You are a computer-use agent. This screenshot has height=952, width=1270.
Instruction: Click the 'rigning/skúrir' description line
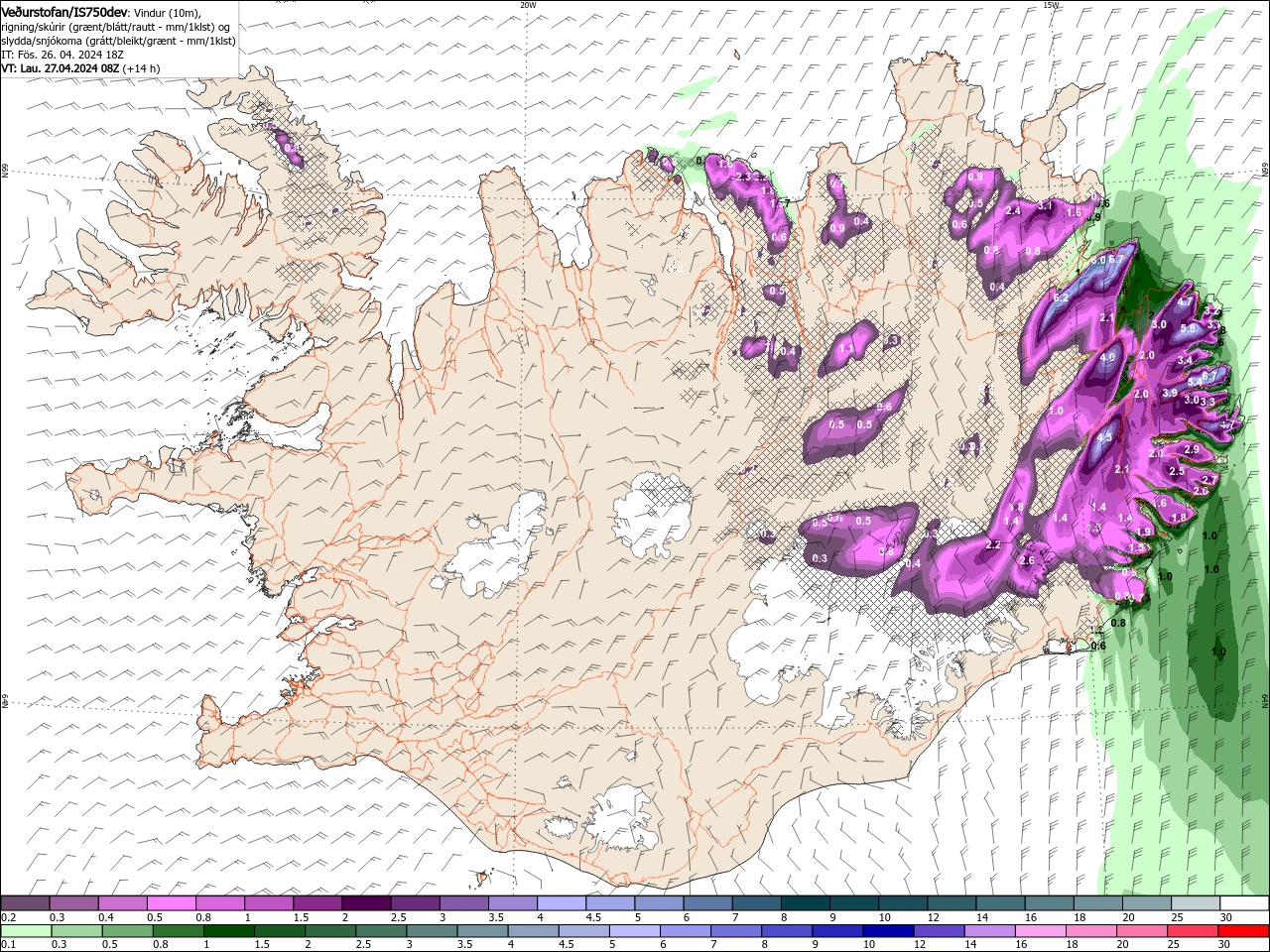[x=115, y=27]
